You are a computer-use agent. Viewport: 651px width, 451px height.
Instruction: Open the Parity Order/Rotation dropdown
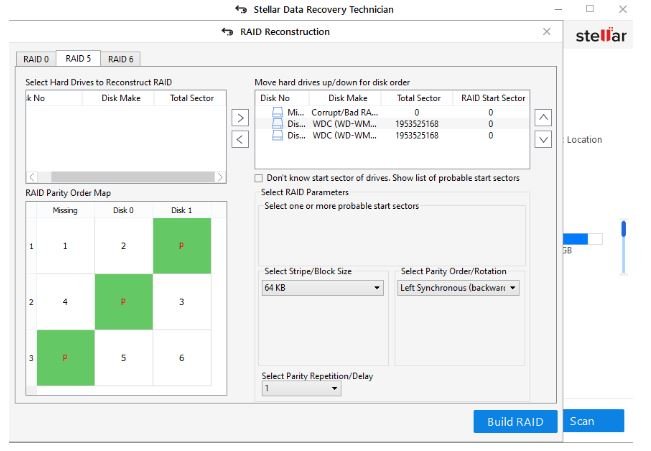click(x=457, y=287)
